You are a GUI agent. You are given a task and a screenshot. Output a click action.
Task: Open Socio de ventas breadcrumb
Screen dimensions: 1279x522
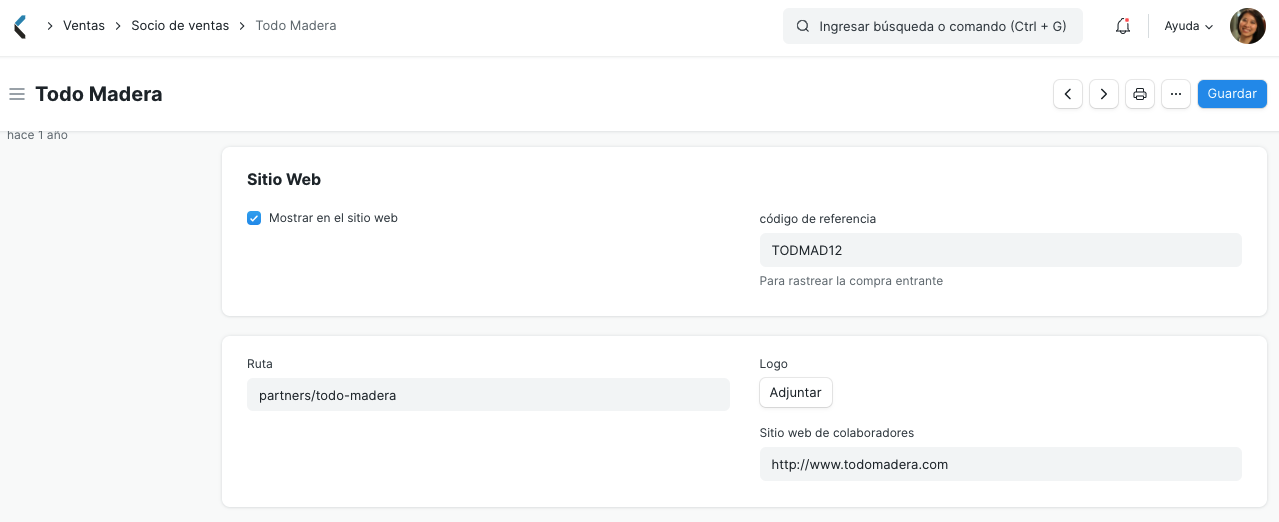180,26
